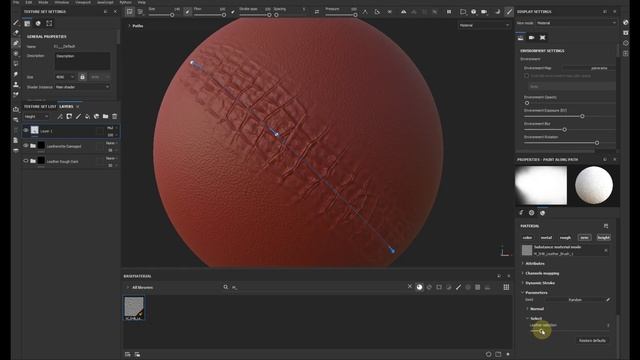The height and width of the screenshot is (360, 640).
Task: Adjust the Environment Rotation slider
Action: click(x=597, y=143)
